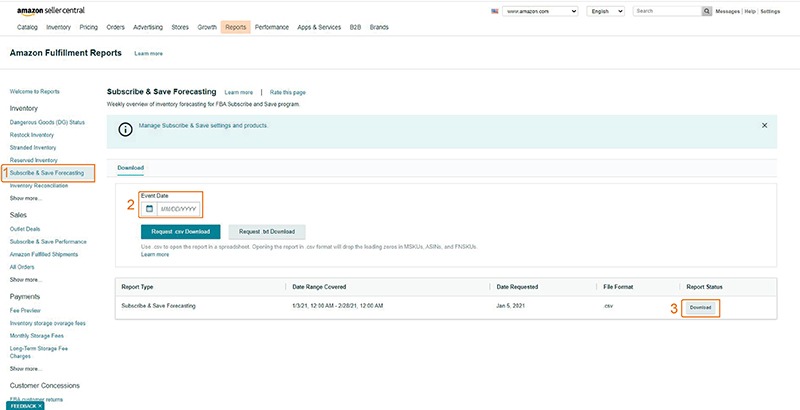Open the Orders menu
Image resolution: width=800 pixels, height=410 pixels.
pyautogui.click(x=115, y=28)
